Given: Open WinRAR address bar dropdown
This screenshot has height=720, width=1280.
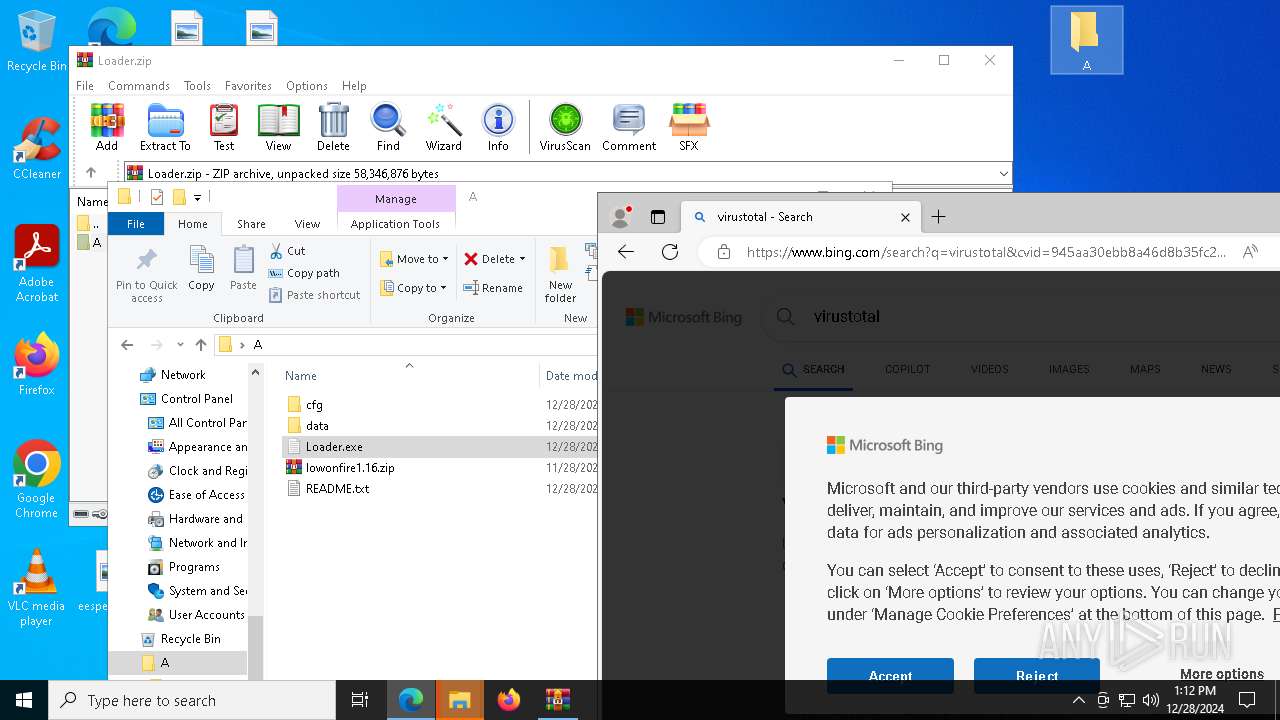Looking at the screenshot, I should tap(1003, 174).
